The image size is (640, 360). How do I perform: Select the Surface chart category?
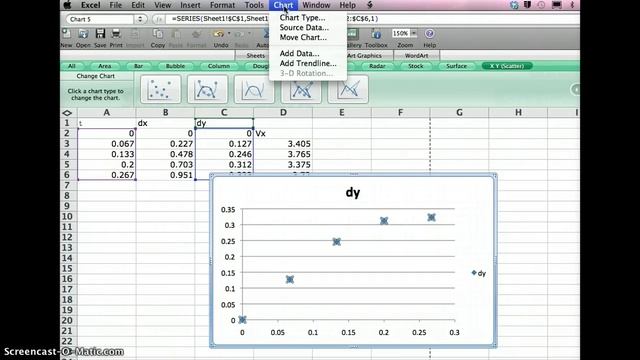(456, 66)
